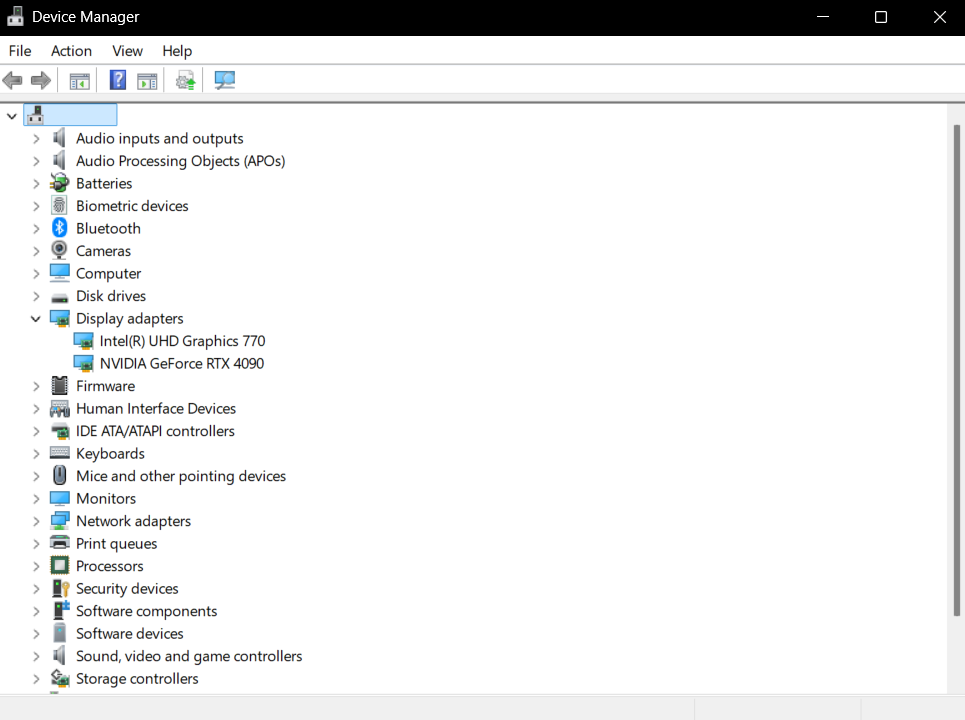Collapse the Display adapters category
Screen dimensions: 965x720
tap(36, 318)
